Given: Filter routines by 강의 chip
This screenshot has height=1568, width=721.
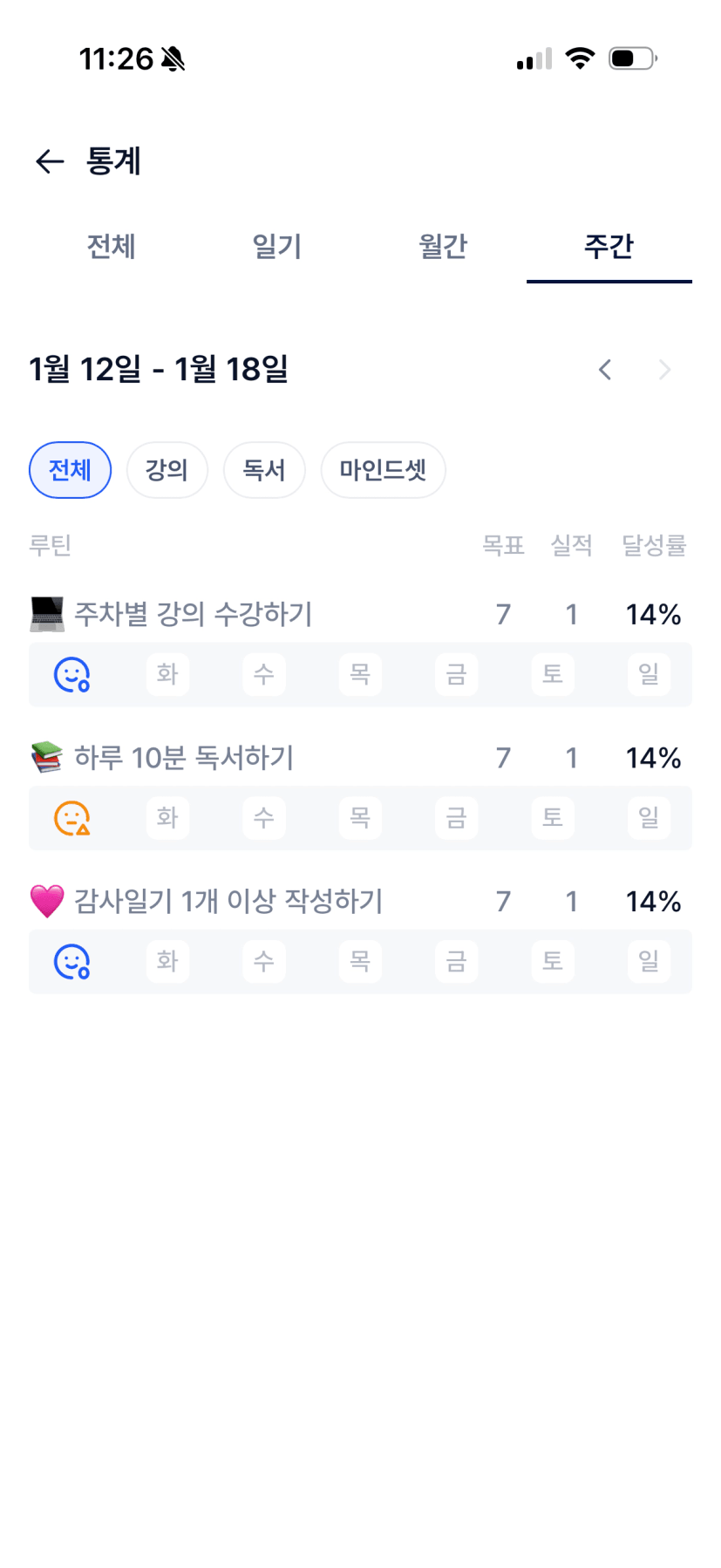Looking at the screenshot, I should 167,470.
